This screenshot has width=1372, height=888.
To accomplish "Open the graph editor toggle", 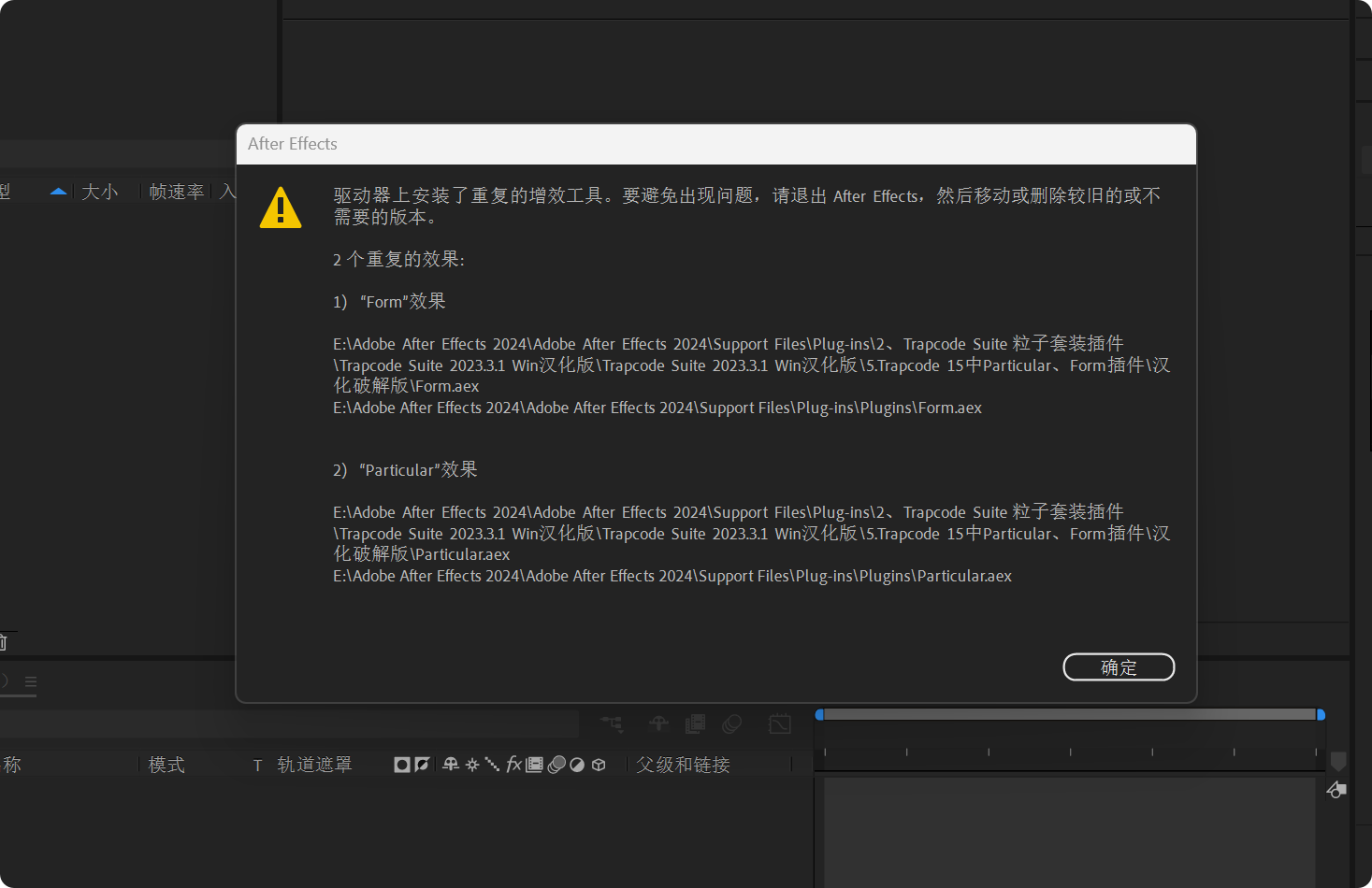I will (780, 723).
